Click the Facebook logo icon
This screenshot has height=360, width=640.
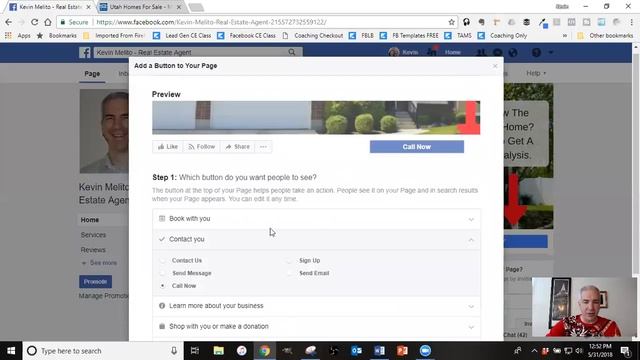[85, 52]
